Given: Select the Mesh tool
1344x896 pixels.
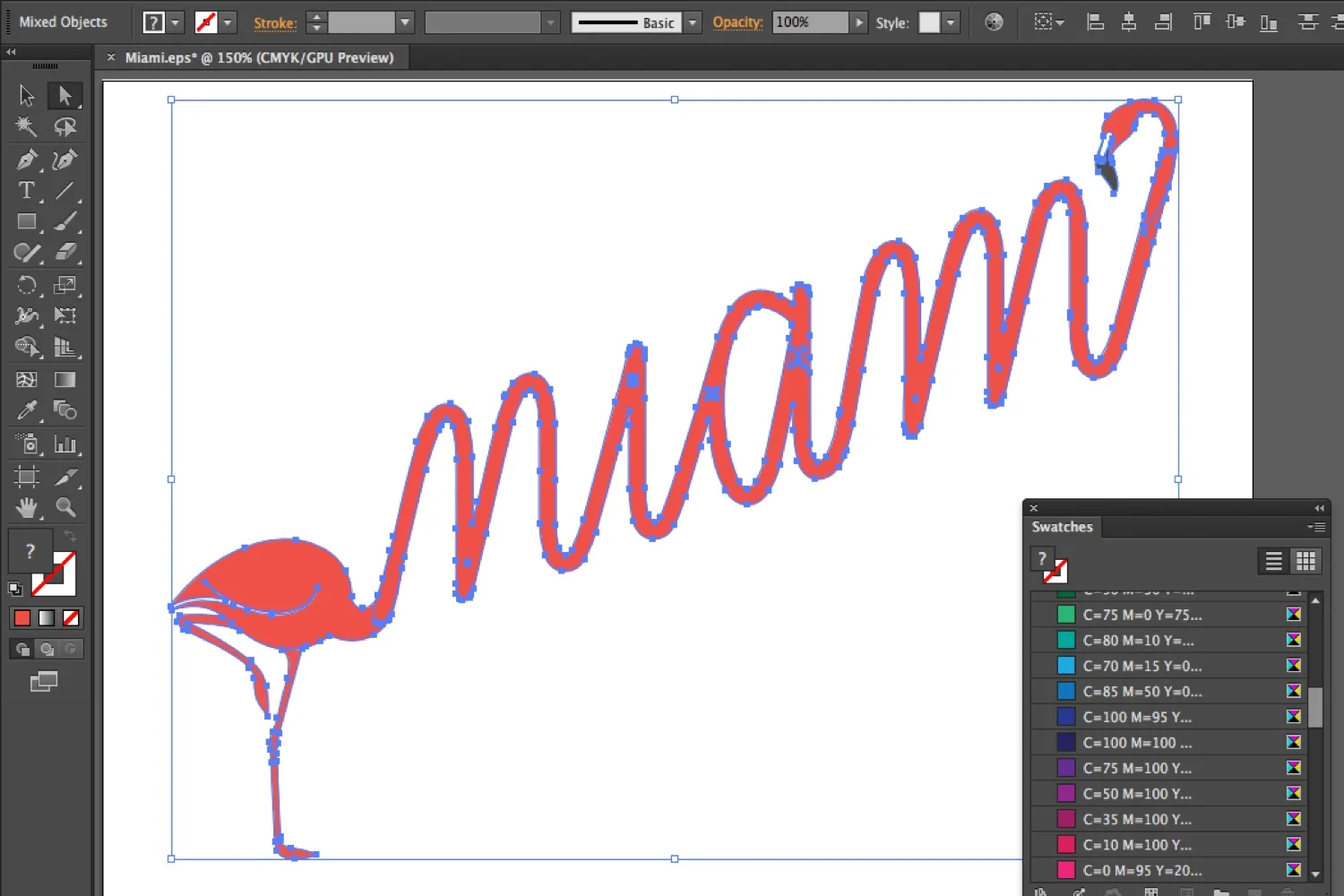Looking at the screenshot, I should click(x=26, y=379).
